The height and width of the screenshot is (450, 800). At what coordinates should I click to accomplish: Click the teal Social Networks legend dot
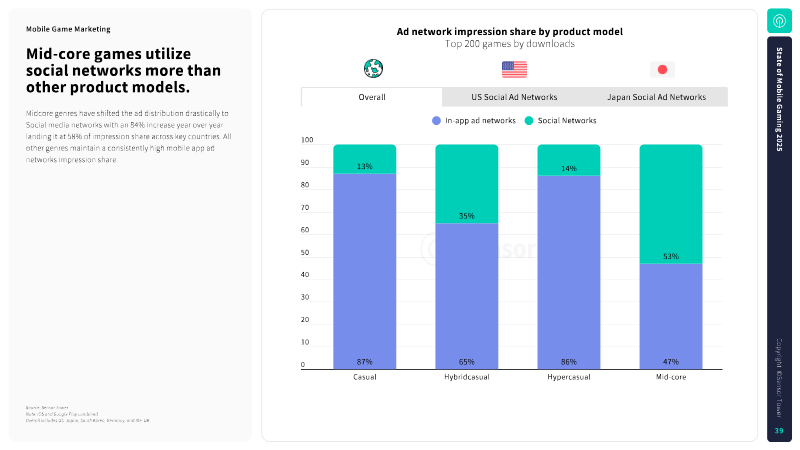pyautogui.click(x=529, y=120)
